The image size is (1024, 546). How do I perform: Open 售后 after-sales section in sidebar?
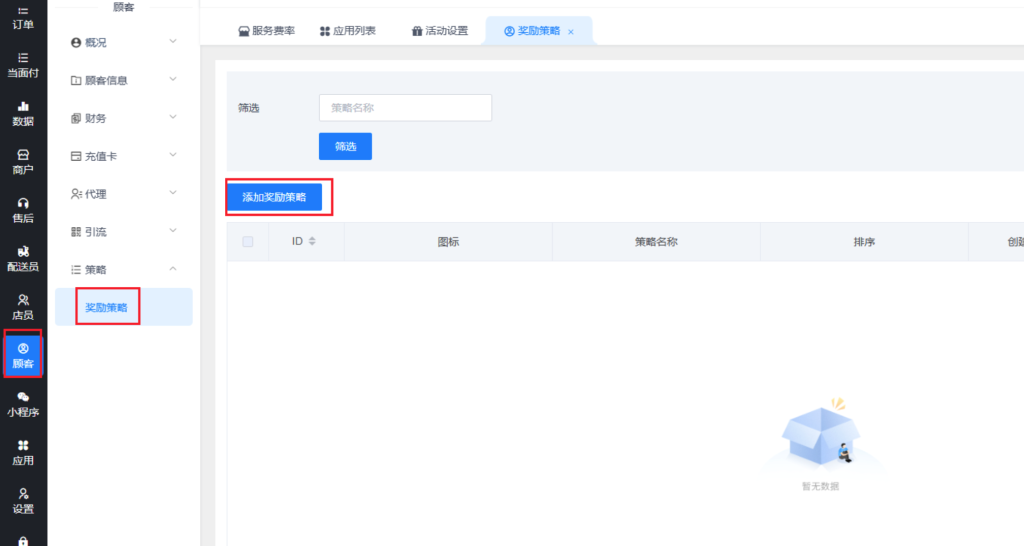[x=23, y=210]
